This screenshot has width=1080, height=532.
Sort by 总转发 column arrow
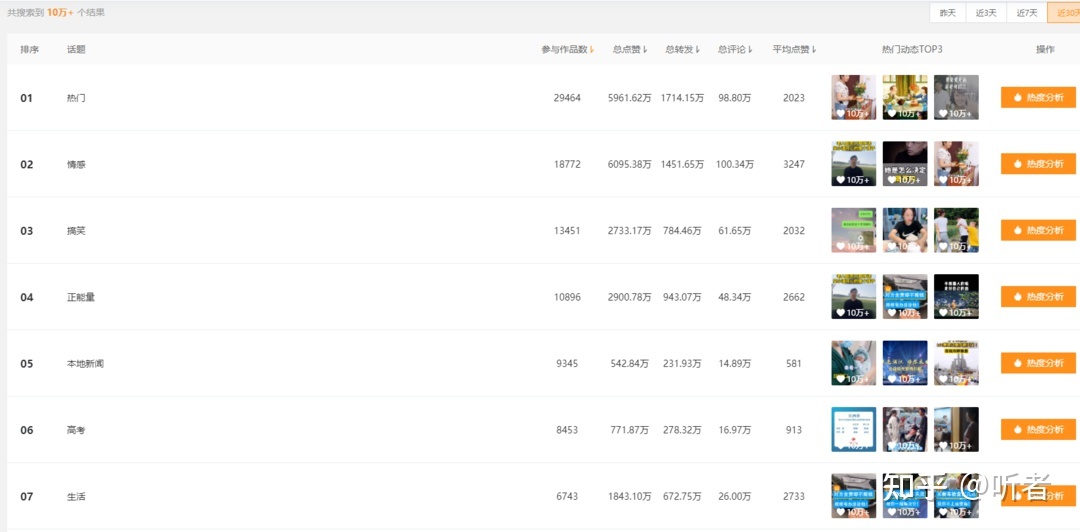(697, 50)
